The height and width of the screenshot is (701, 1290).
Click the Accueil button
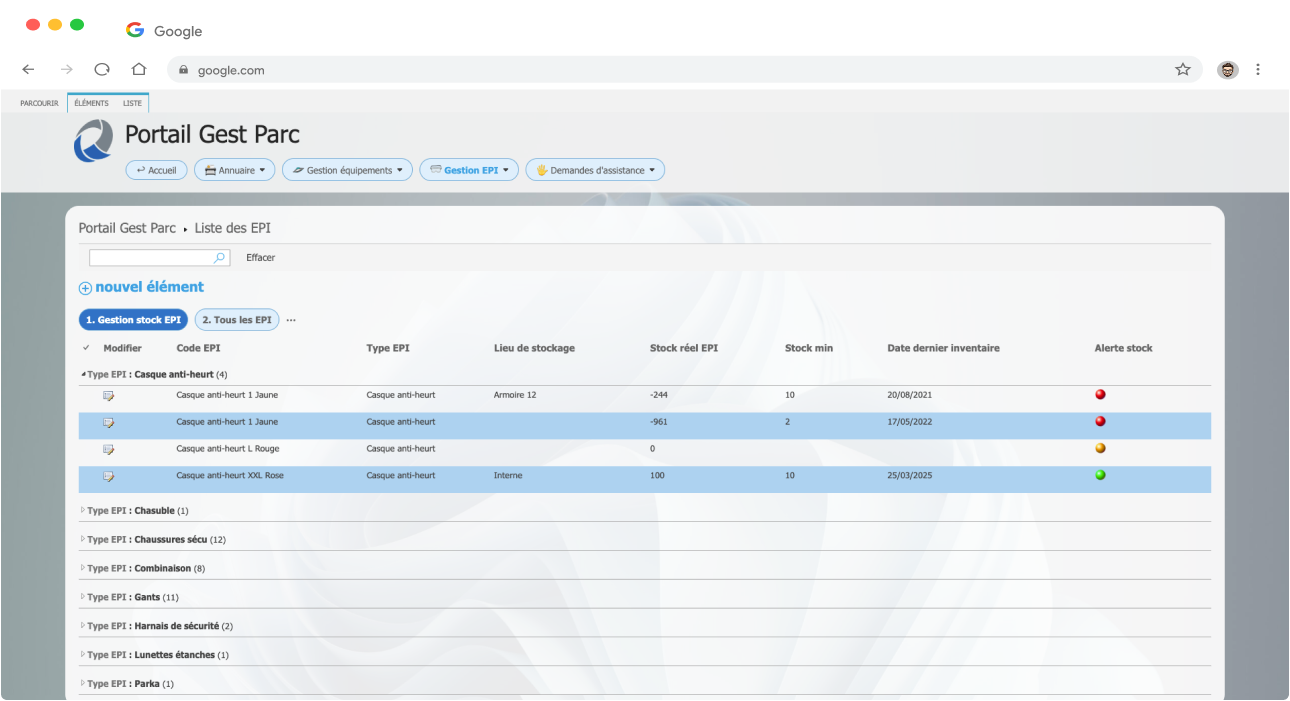click(156, 170)
